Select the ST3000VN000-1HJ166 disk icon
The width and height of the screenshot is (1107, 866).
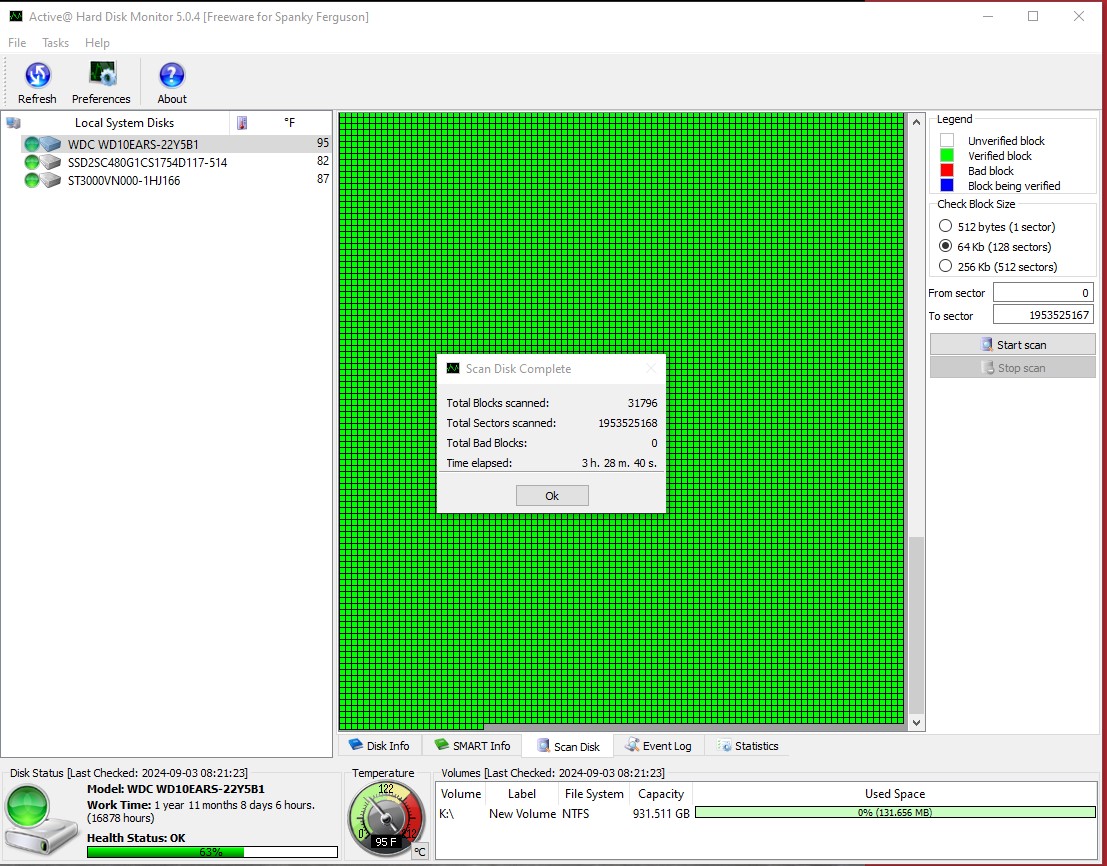pos(43,181)
